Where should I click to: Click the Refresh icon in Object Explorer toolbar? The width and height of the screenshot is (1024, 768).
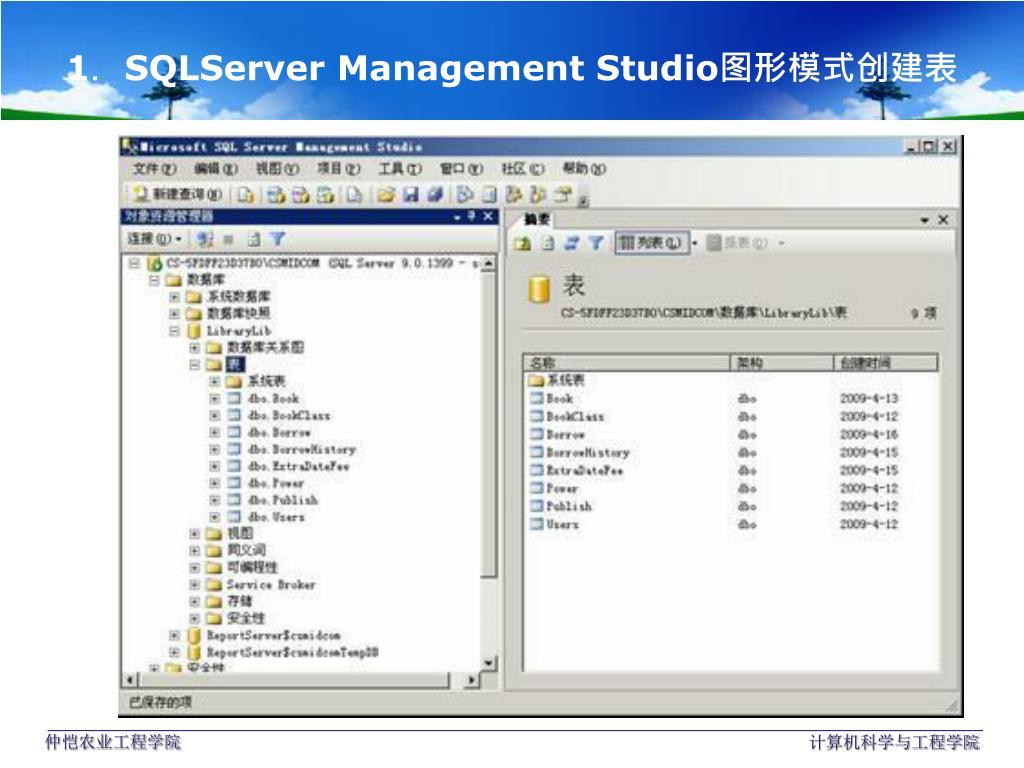pos(254,240)
